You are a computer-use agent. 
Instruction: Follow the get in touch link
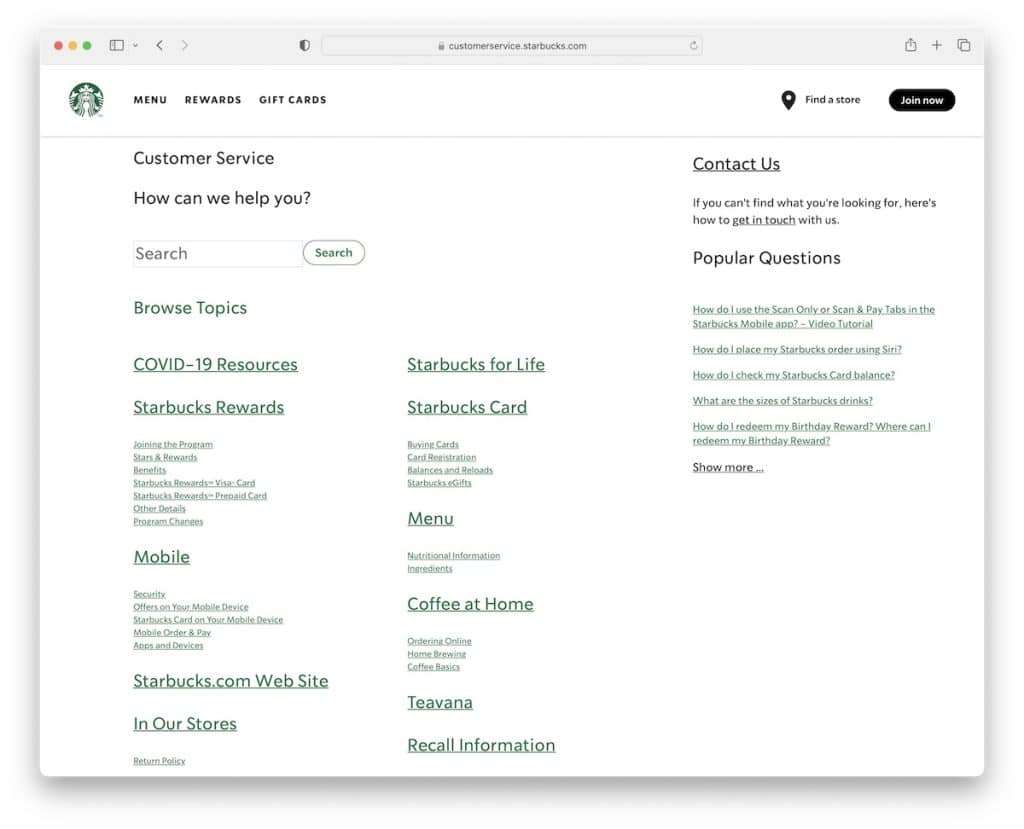(763, 220)
